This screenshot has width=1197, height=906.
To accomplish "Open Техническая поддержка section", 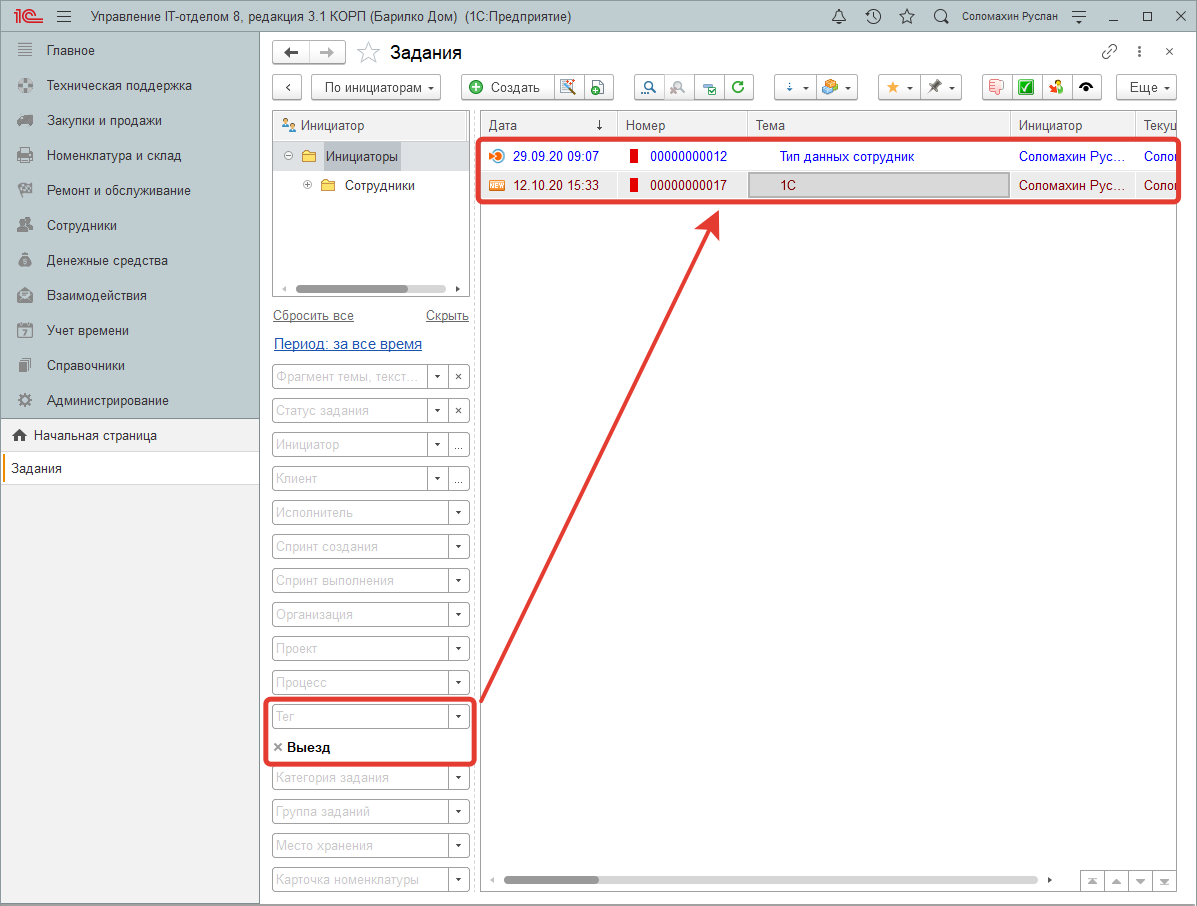I will point(118,86).
